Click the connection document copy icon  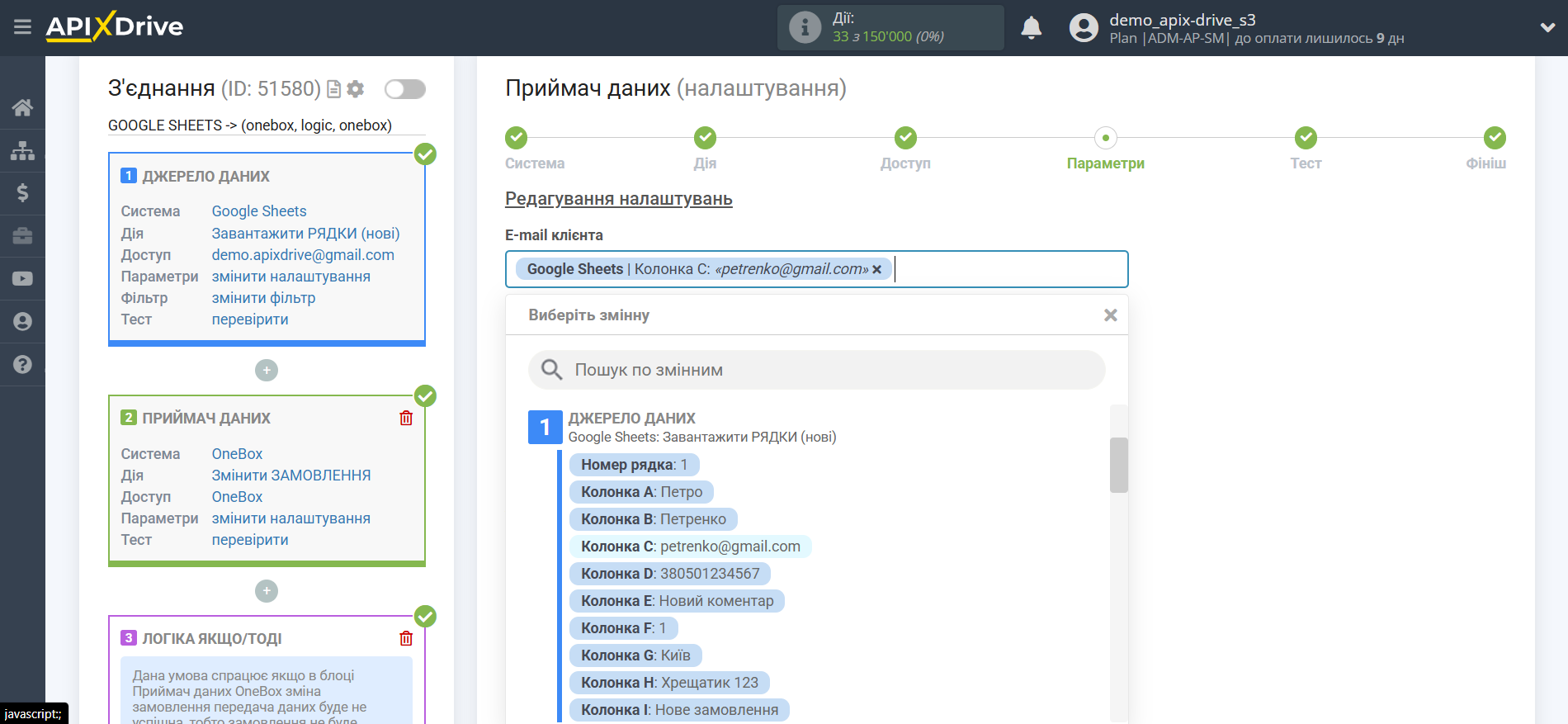click(334, 89)
